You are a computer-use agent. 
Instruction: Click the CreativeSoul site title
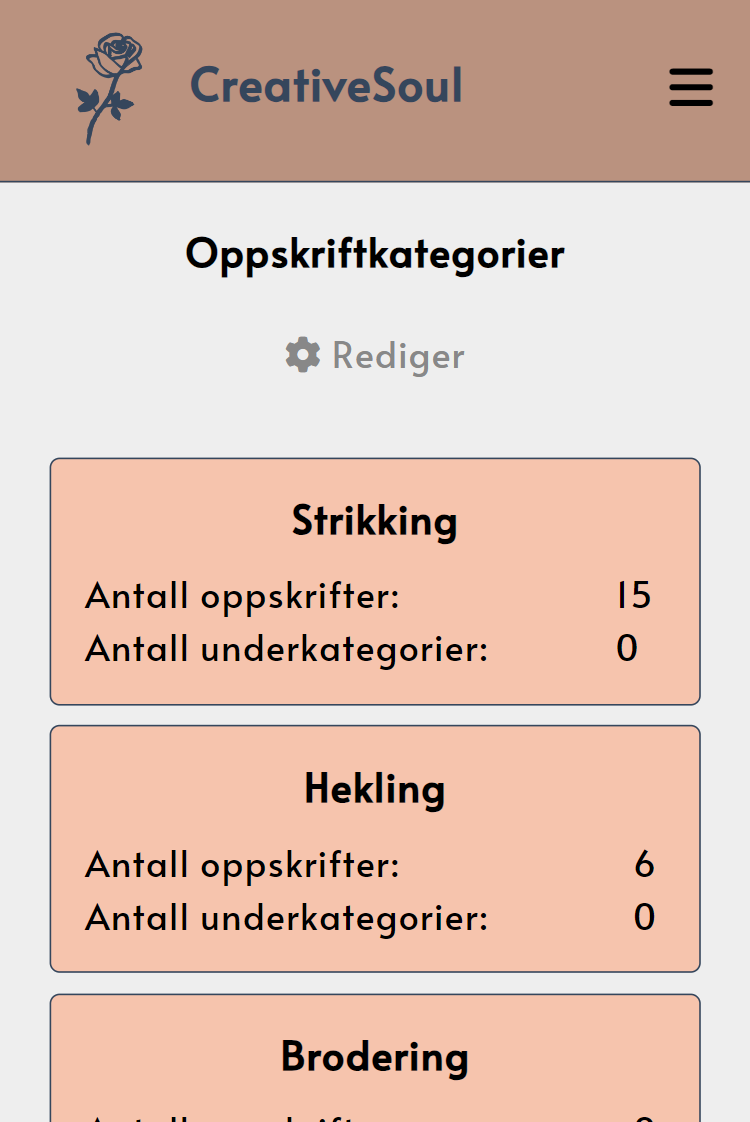click(325, 86)
